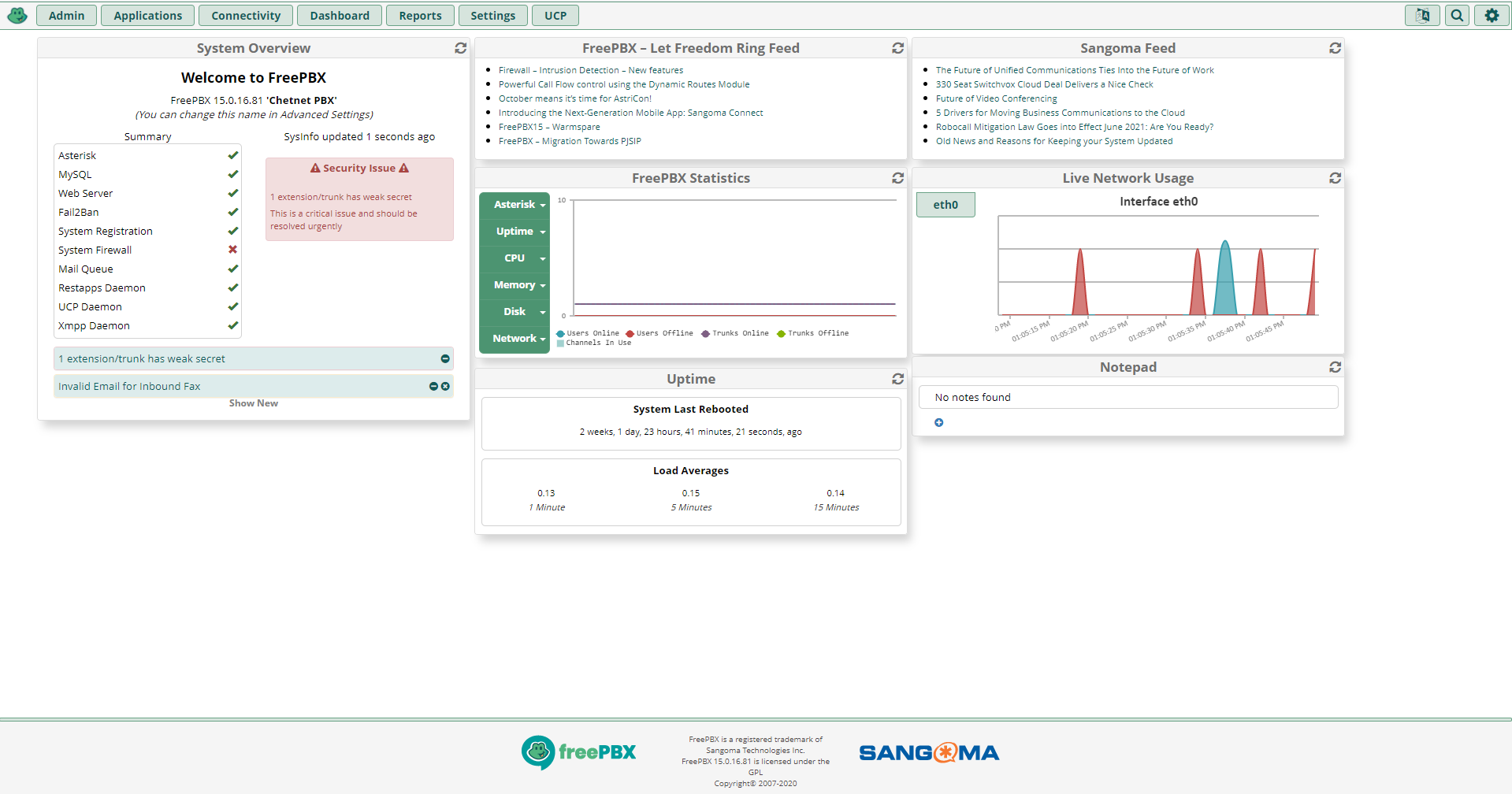This screenshot has width=1512, height=794.
Task: Open the search magnifier icon
Action: click(x=1458, y=15)
